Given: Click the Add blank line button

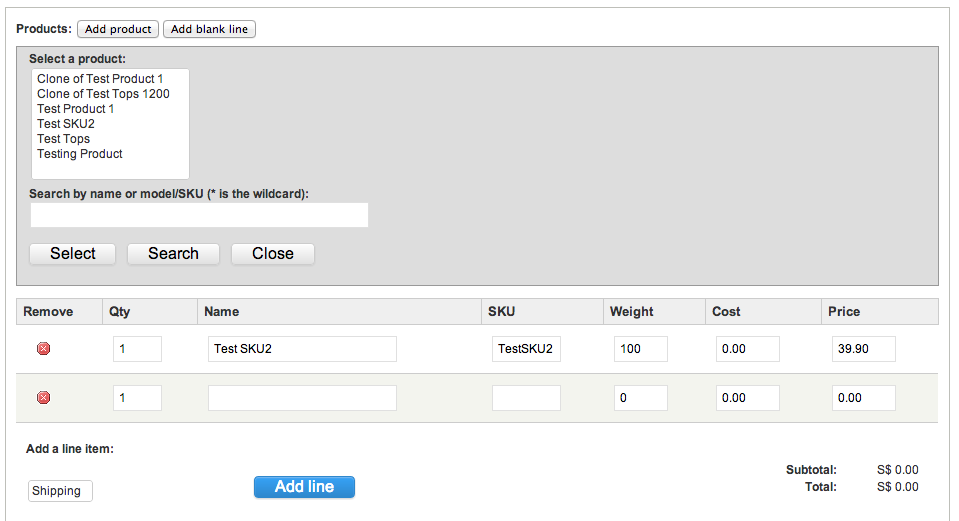Looking at the screenshot, I should click(x=209, y=29).
